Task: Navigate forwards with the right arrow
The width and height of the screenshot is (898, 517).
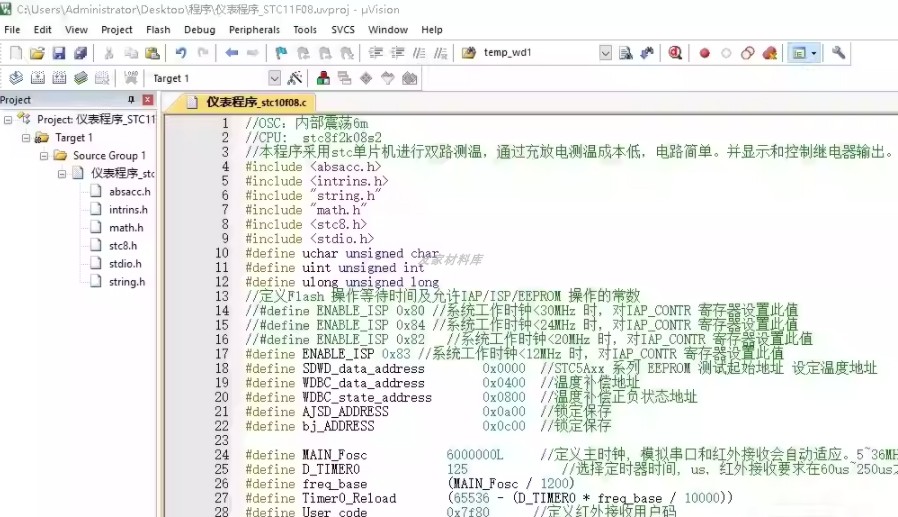Action: [253, 53]
